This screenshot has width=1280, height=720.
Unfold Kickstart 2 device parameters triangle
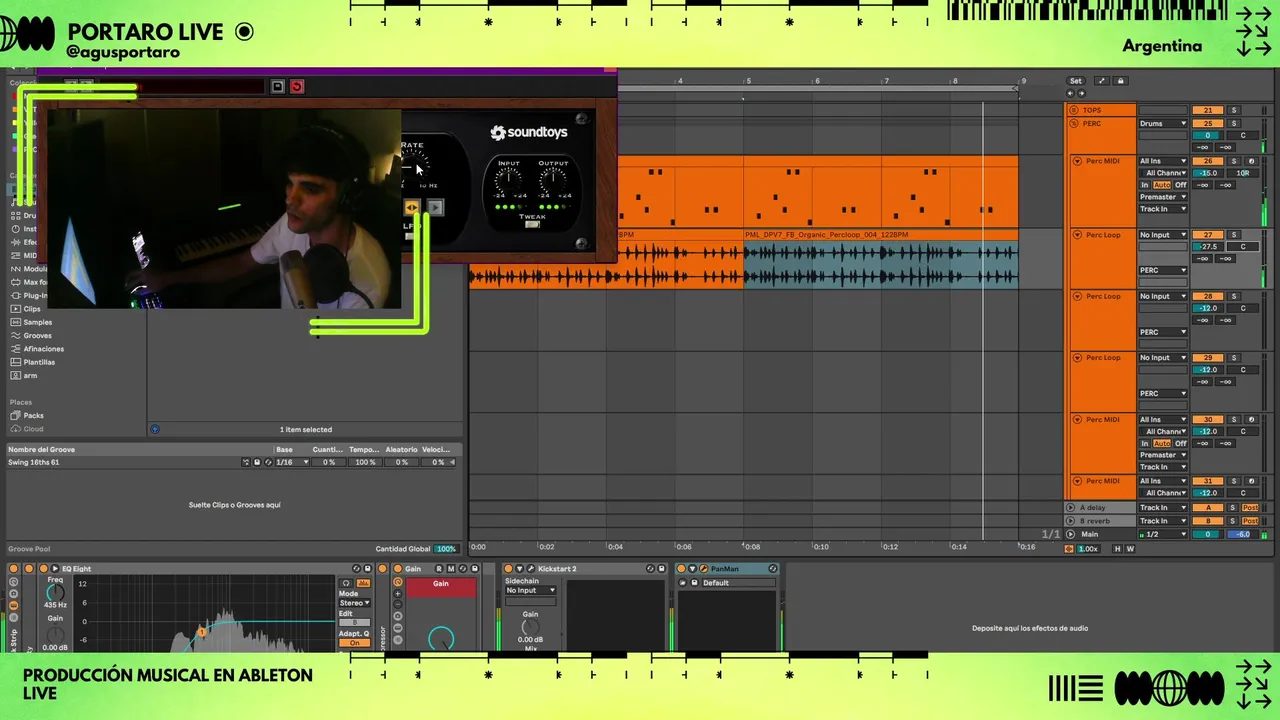point(519,569)
